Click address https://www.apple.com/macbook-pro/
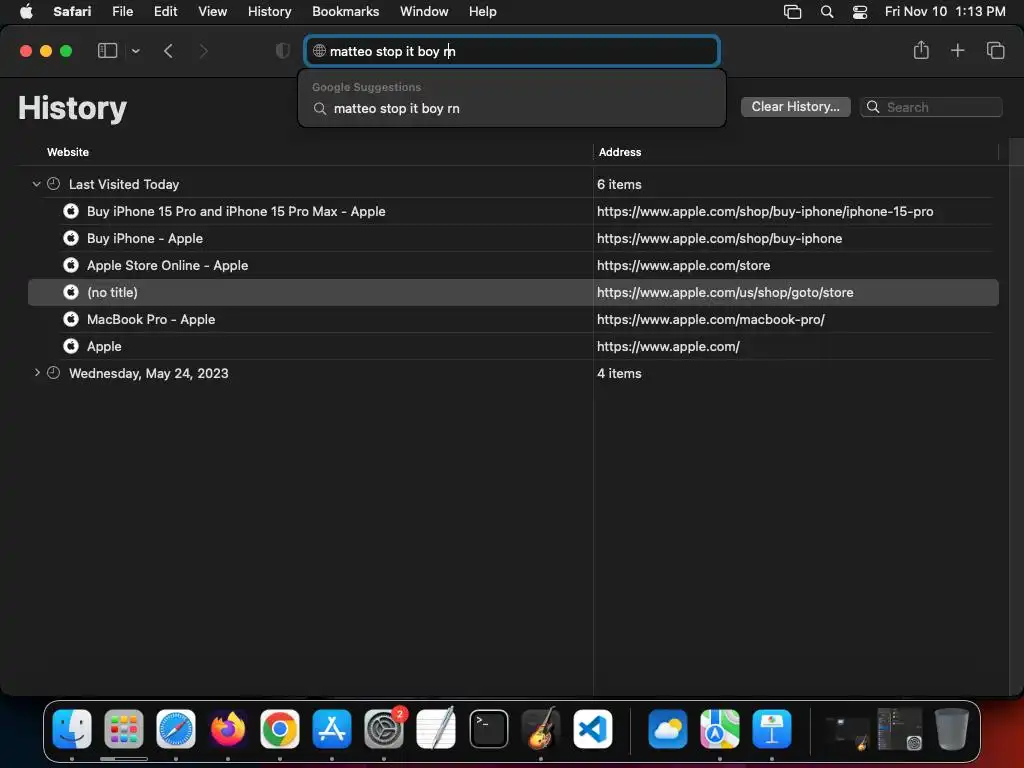 click(711, 320)
